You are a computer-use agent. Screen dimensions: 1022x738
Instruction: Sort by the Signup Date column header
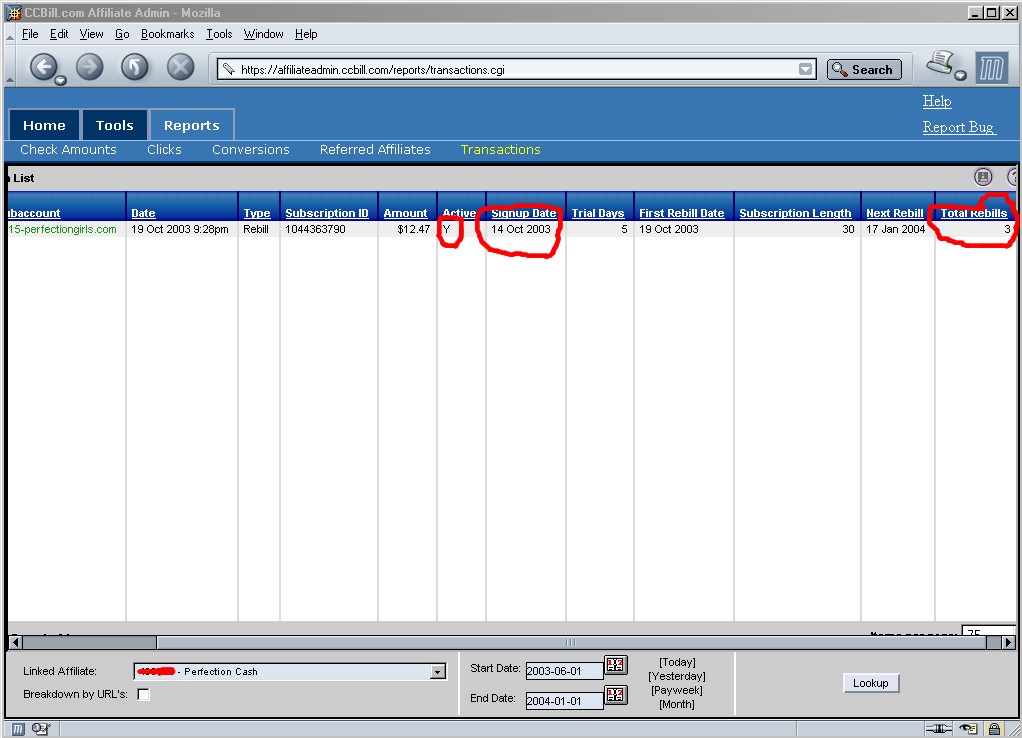point(523,213)
